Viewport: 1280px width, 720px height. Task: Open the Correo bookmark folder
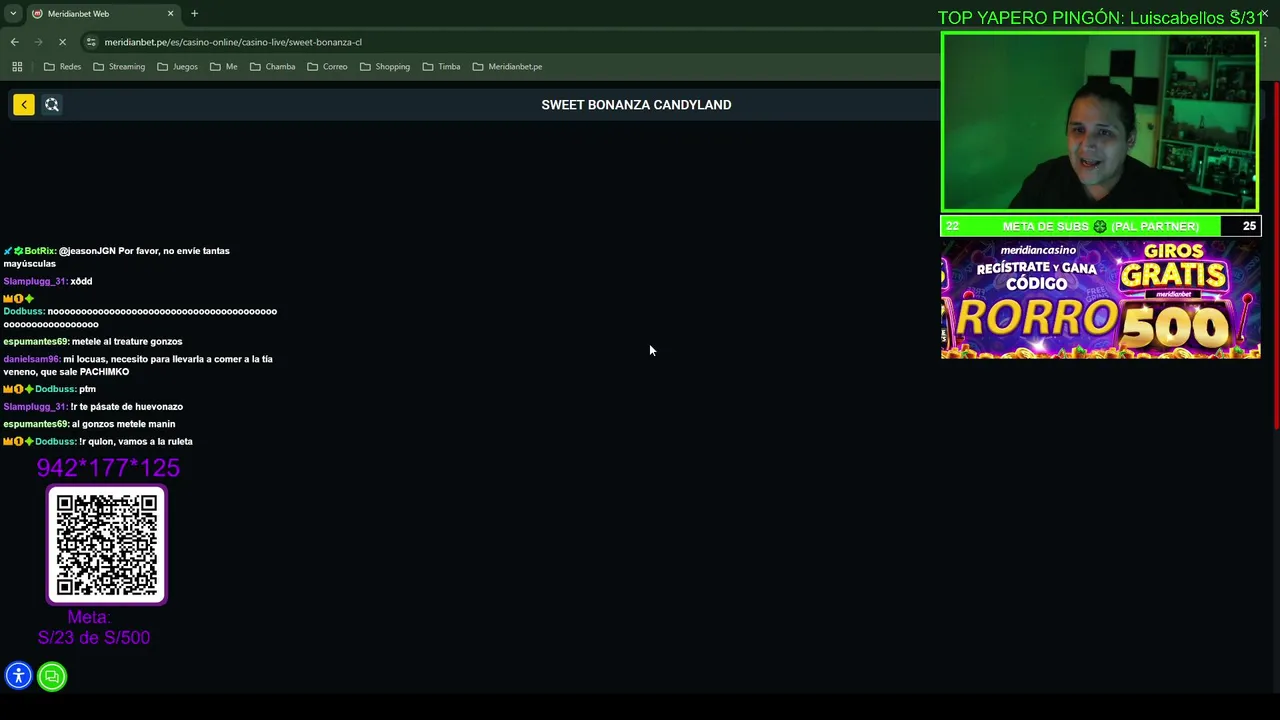click(327, 66)
